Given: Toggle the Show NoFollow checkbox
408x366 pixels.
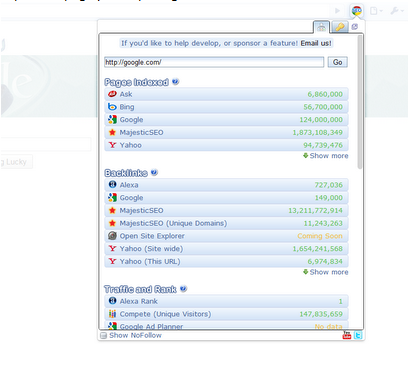Looking at the screenshot, I should [x=103, y=335].
